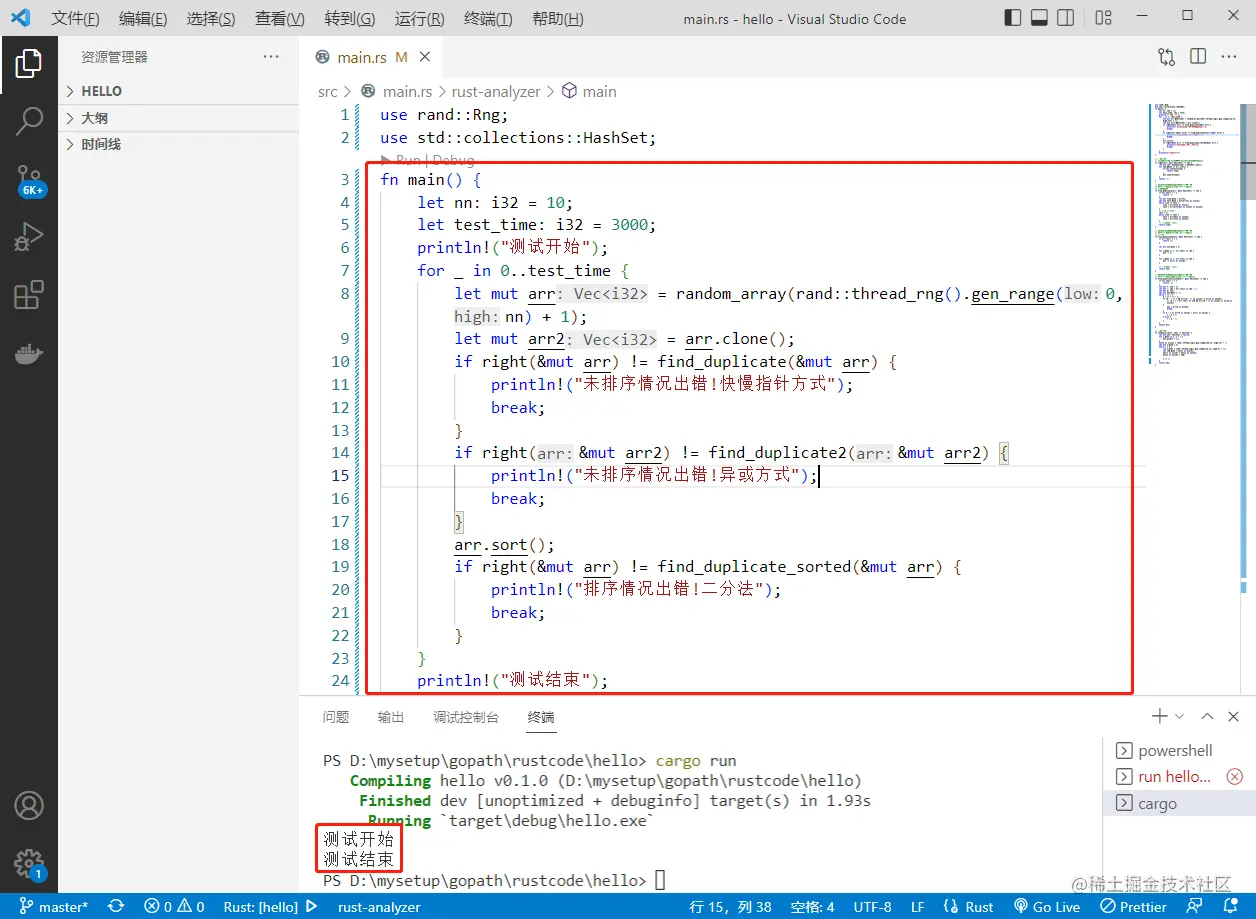Open the Explorer view in activity bar
Screen dimensions: 1256x919
pyautogui.click(x=28, y=64)
